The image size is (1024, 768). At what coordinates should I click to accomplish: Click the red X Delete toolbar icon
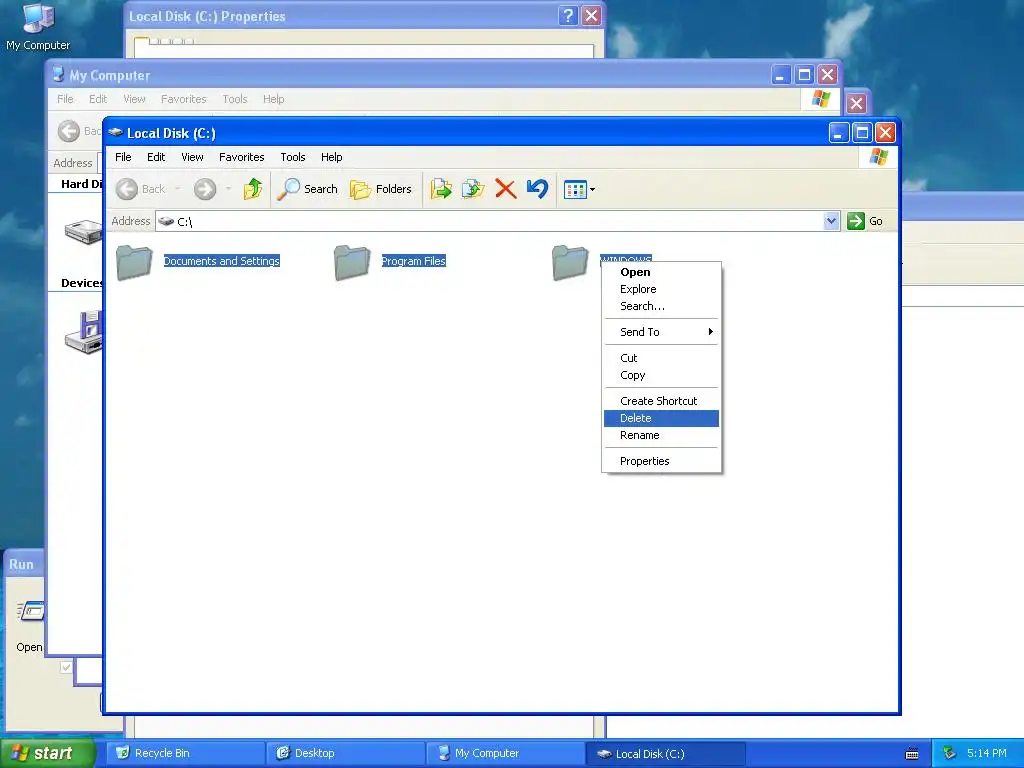[505, 189]
